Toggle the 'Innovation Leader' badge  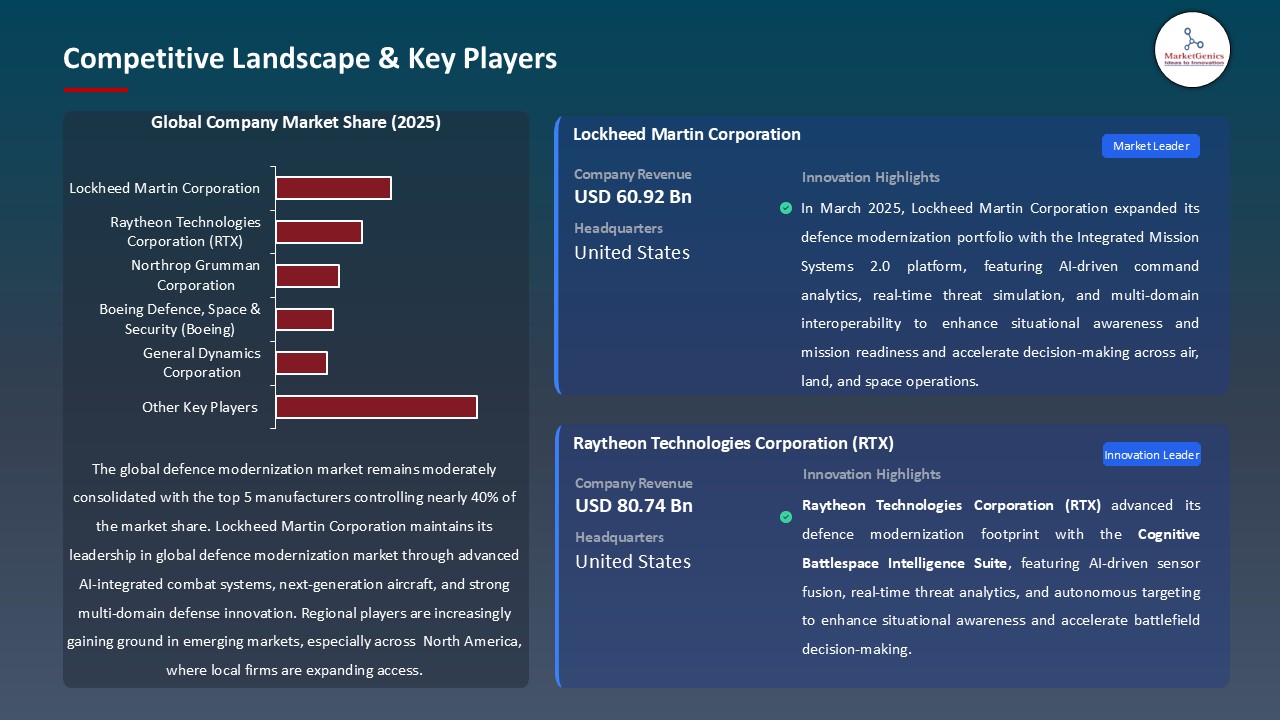1151,454
